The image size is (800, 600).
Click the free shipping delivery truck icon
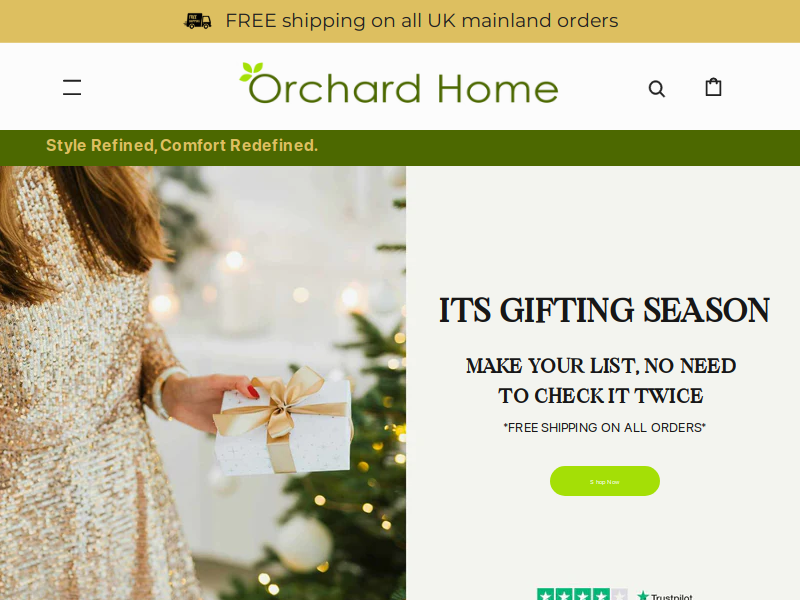(x=197, y=21)
